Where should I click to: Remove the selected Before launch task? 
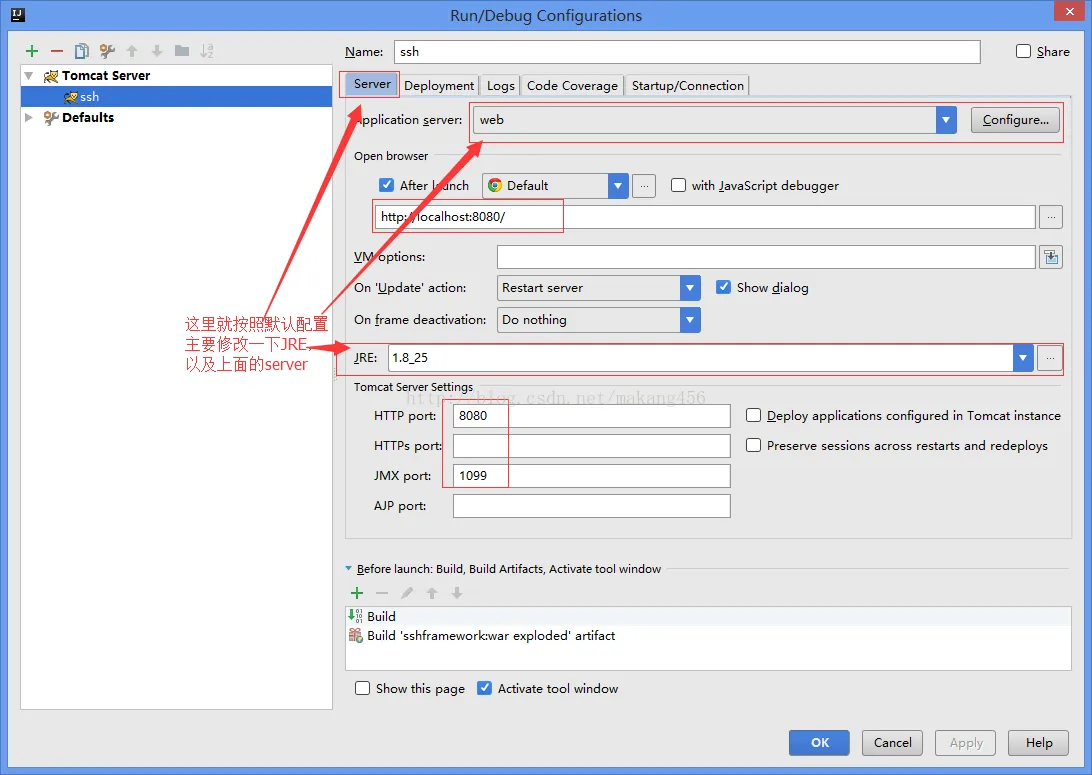click(382, 593)
